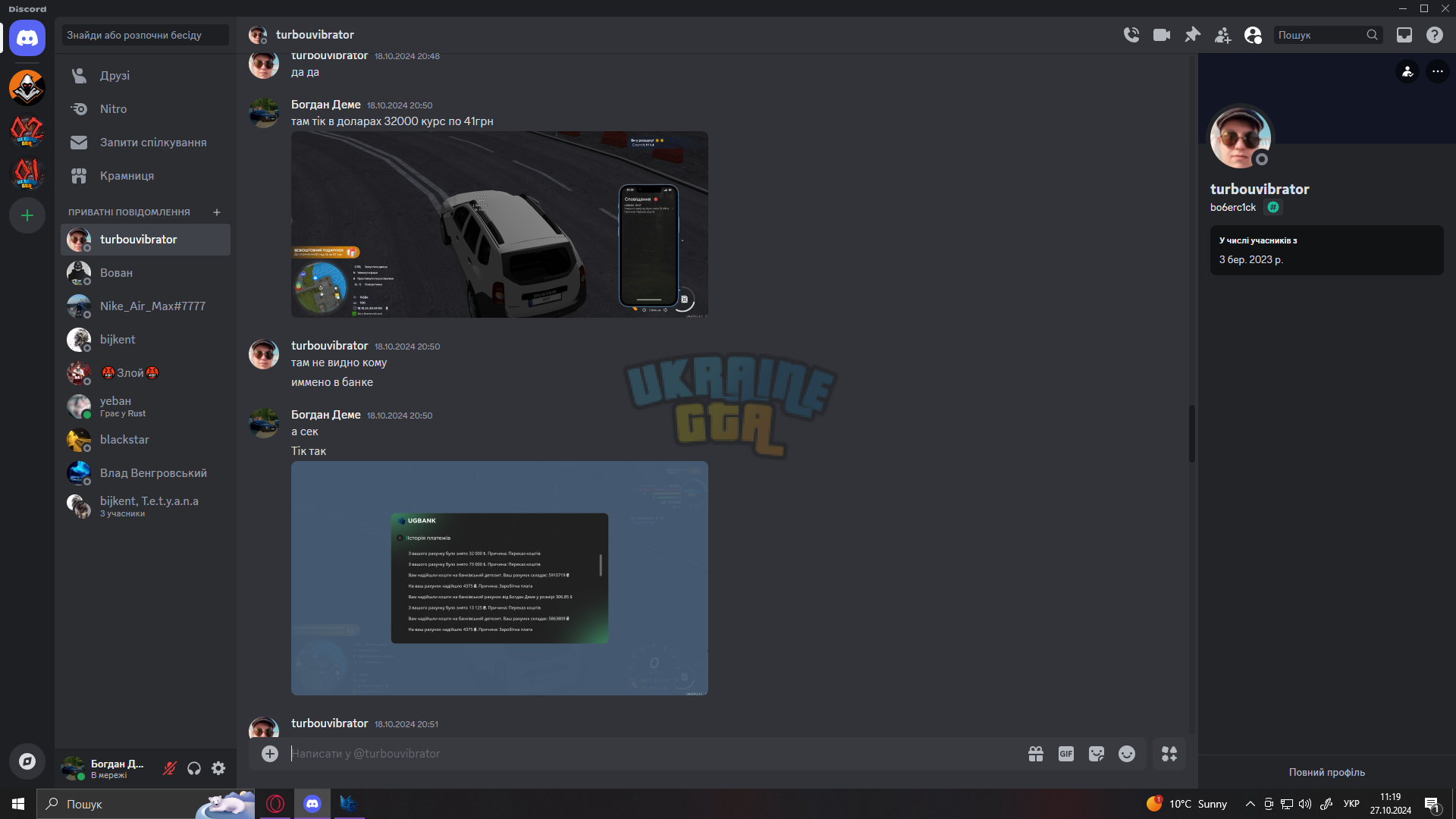Viewport: 1456px width, 819px height.
Task: Show pinned messages
Action: tap(1192, 35)
